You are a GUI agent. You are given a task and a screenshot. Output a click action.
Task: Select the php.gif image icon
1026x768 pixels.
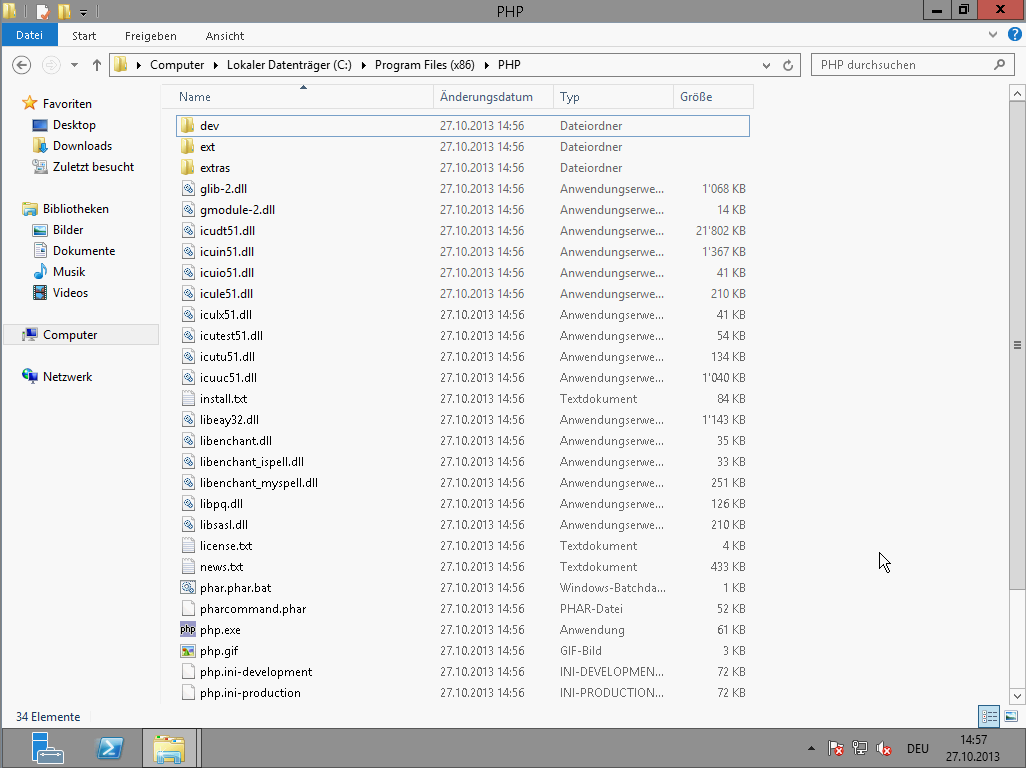[x=188, y=650]
